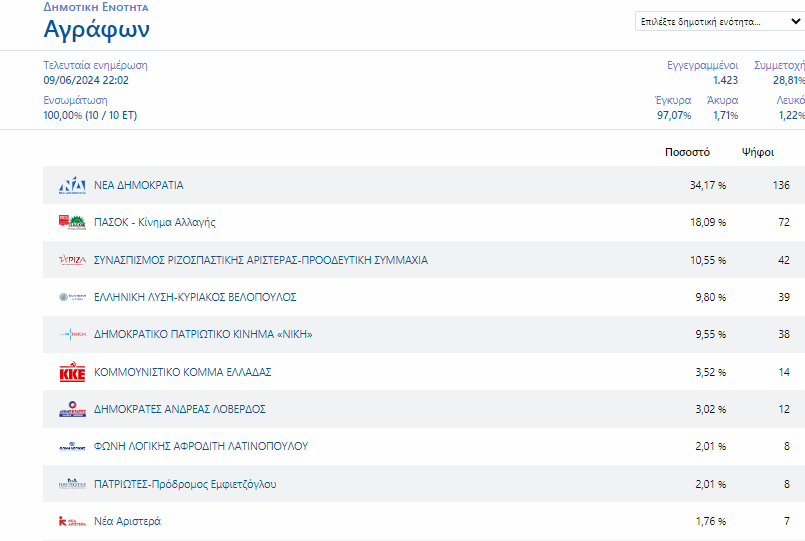This screenshot has height=541, width=805.
Task: Click the Ψήφοι column header
Action: point(758,152)
